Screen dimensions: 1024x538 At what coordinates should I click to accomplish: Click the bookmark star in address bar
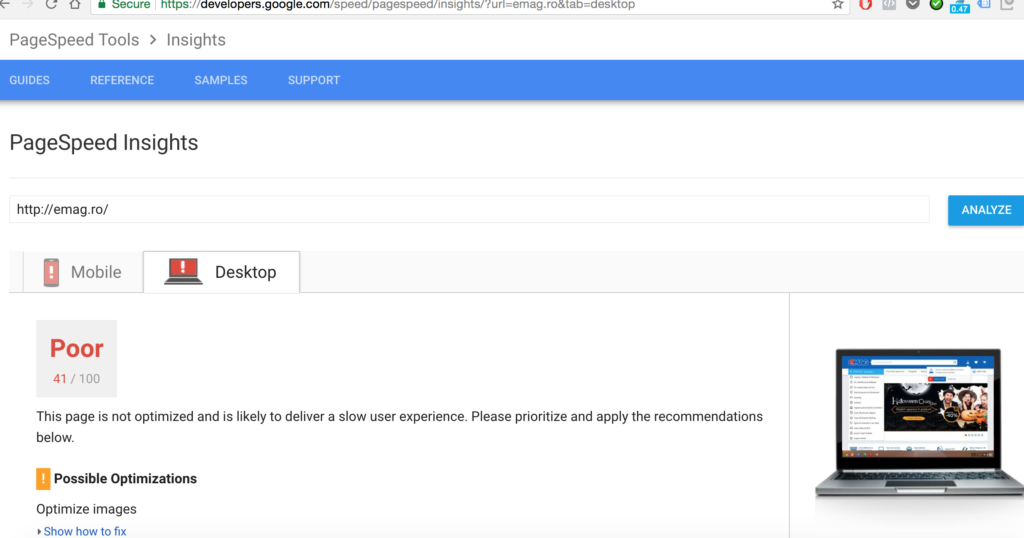[838, 5]
